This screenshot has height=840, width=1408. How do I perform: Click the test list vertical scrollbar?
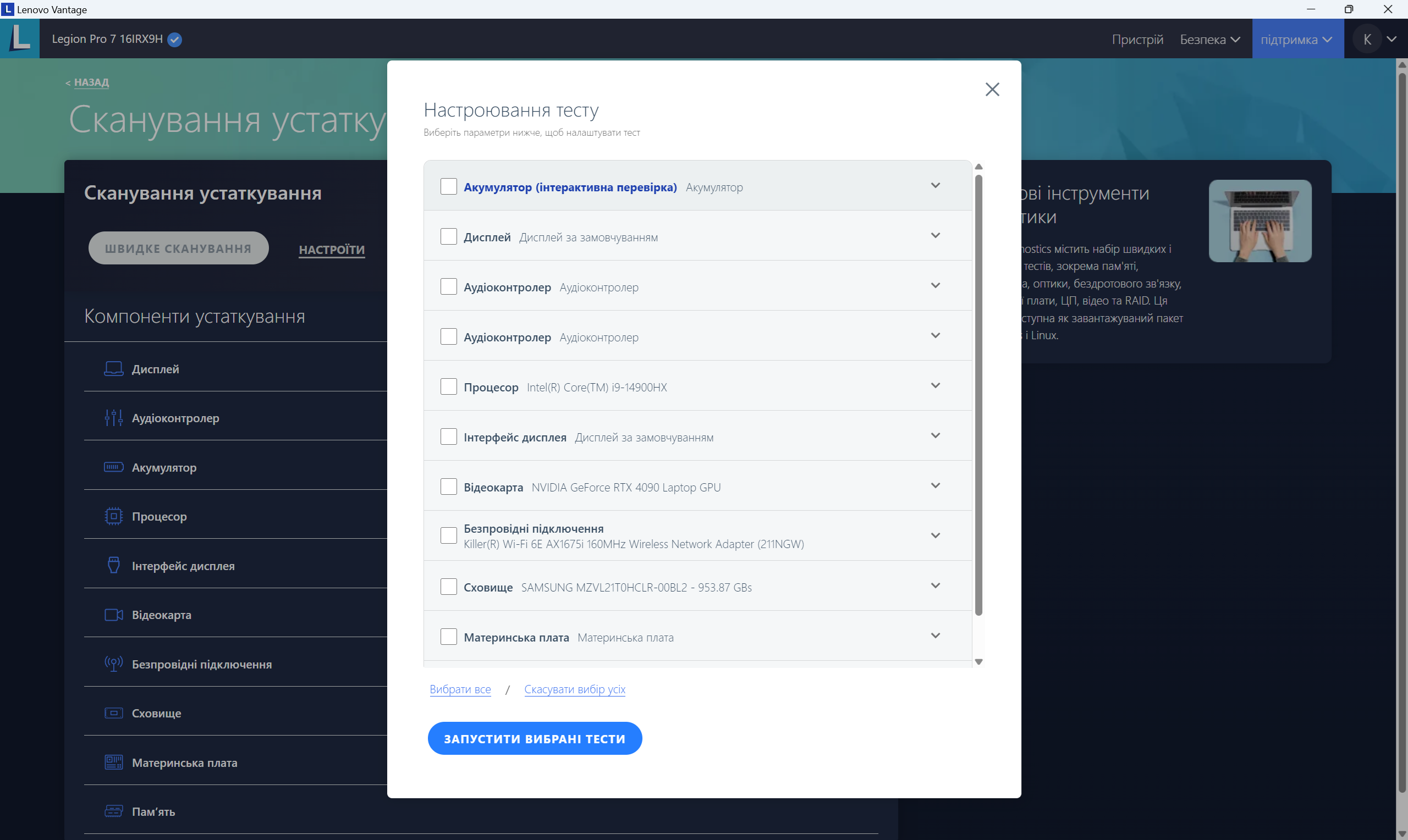click(978, 396)
